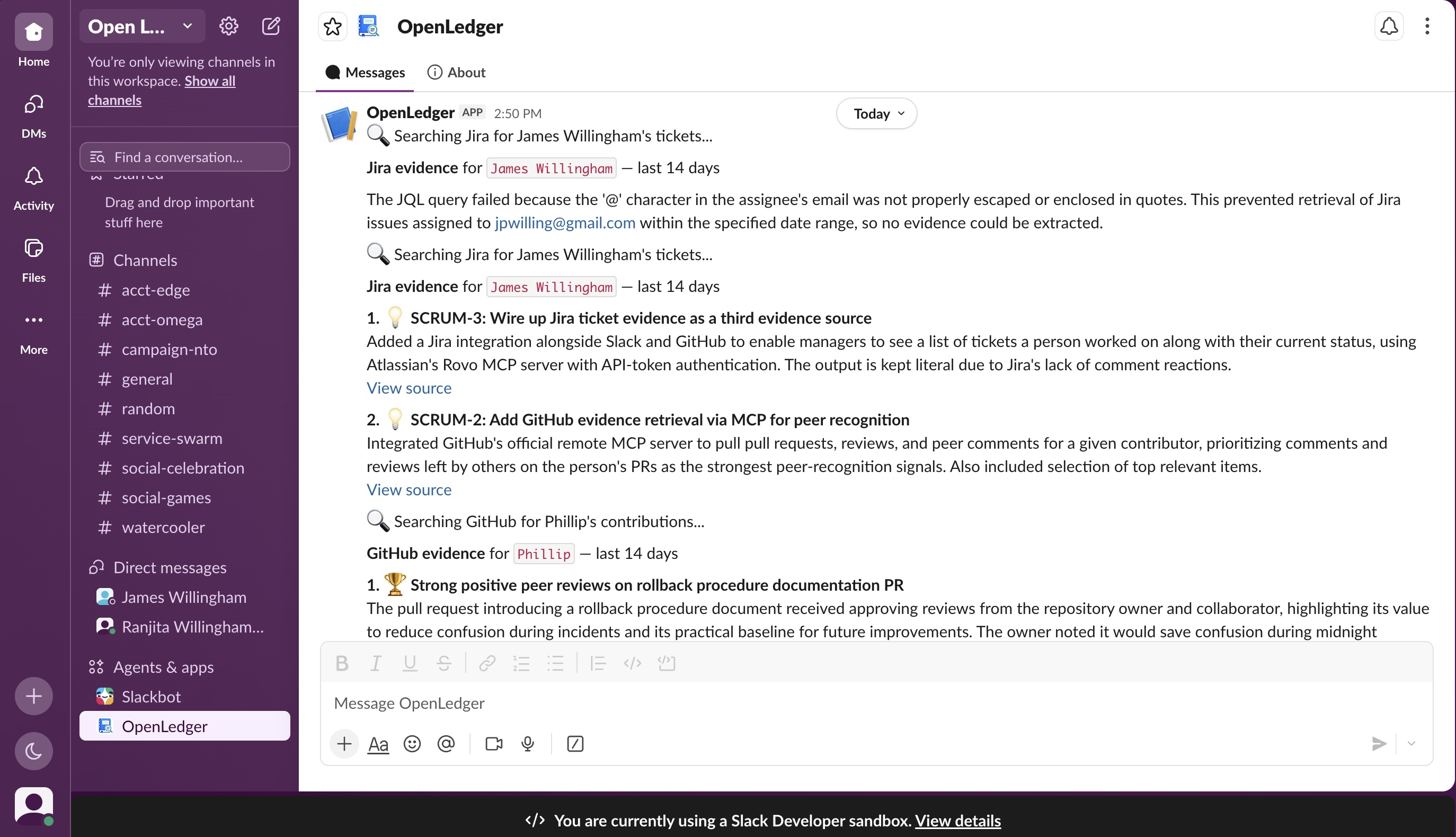The height and width of the screenshot is (837, 1456).
Task: Open the emoji picker
Action: pyautogui.click(x=412, y=744)
